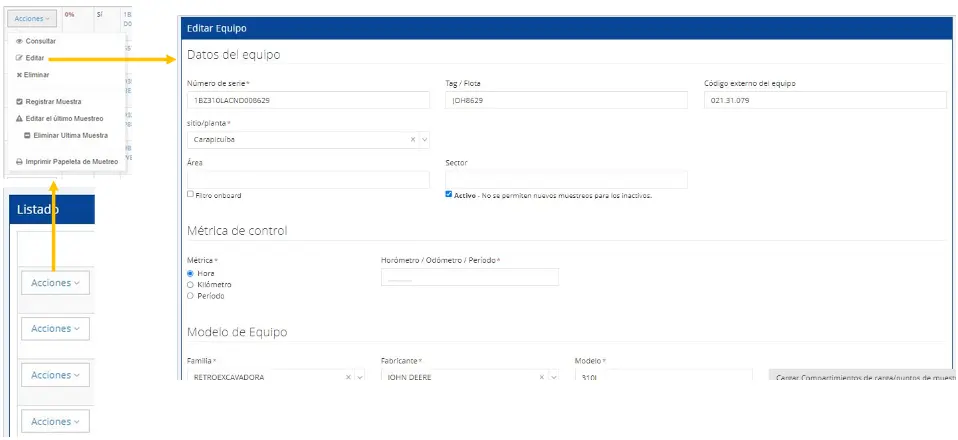Choose Eliminar Ultima Muestra entry
The height and width of the screenshot is (440, 958).
tap(70, 135)
